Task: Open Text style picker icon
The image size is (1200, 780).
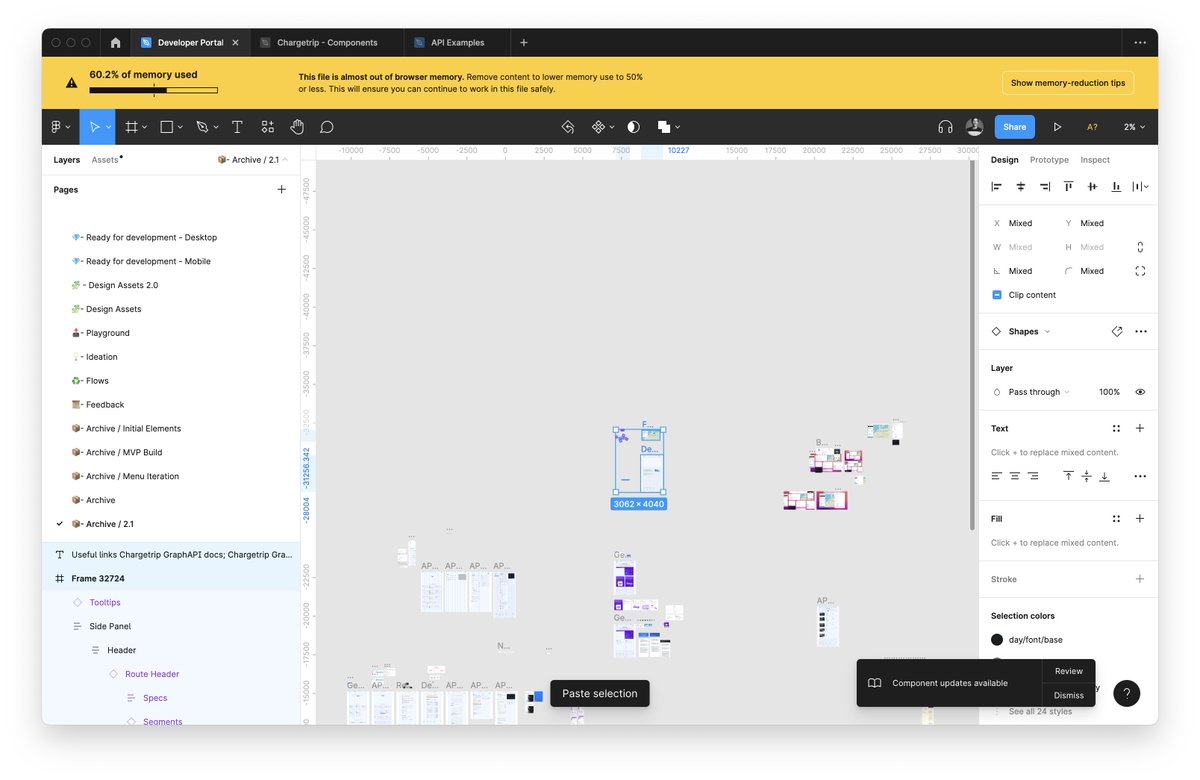Action: point(1116,428)
